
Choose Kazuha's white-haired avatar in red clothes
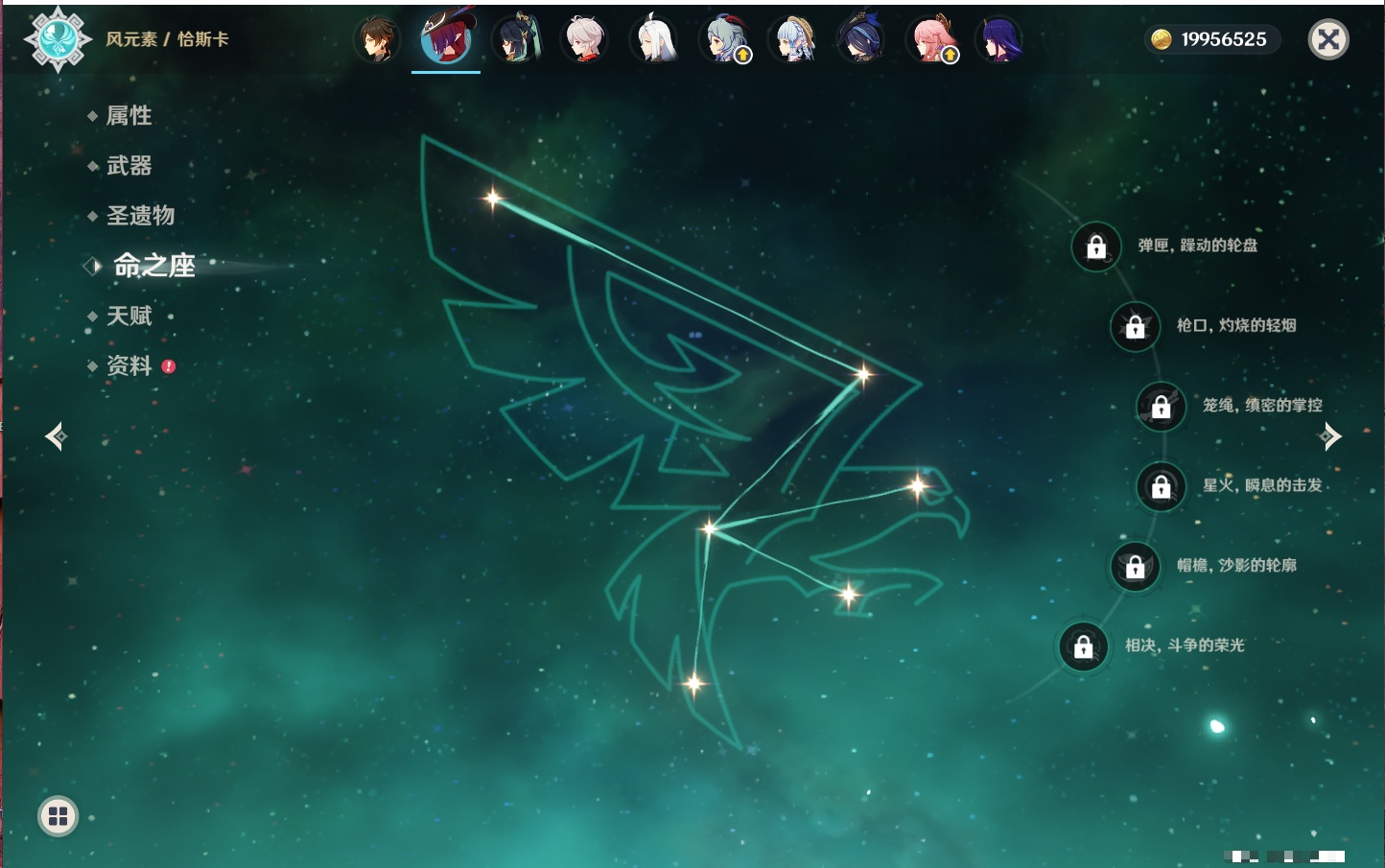584,40
